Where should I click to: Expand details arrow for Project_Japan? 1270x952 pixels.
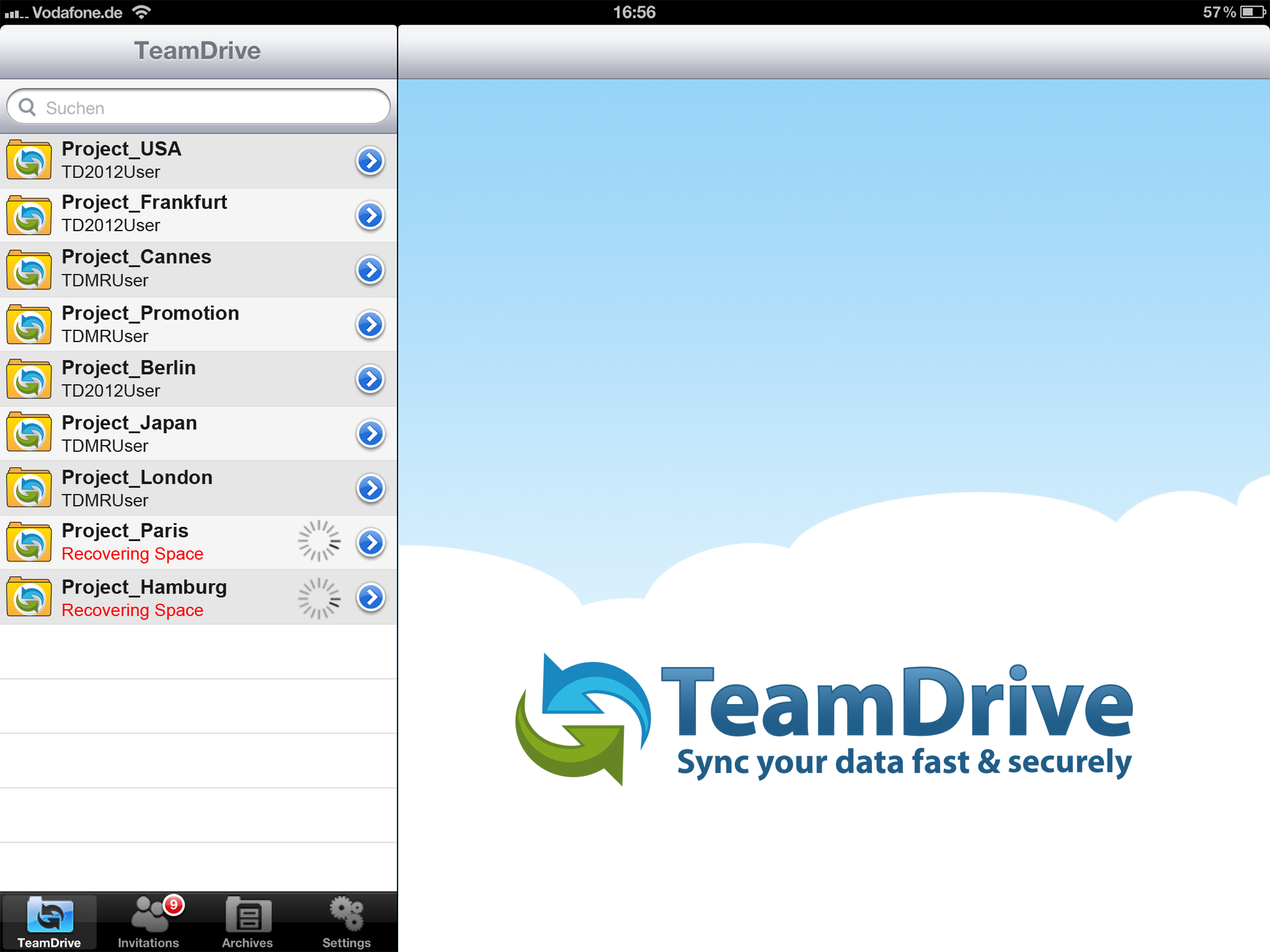click(370, 434)
